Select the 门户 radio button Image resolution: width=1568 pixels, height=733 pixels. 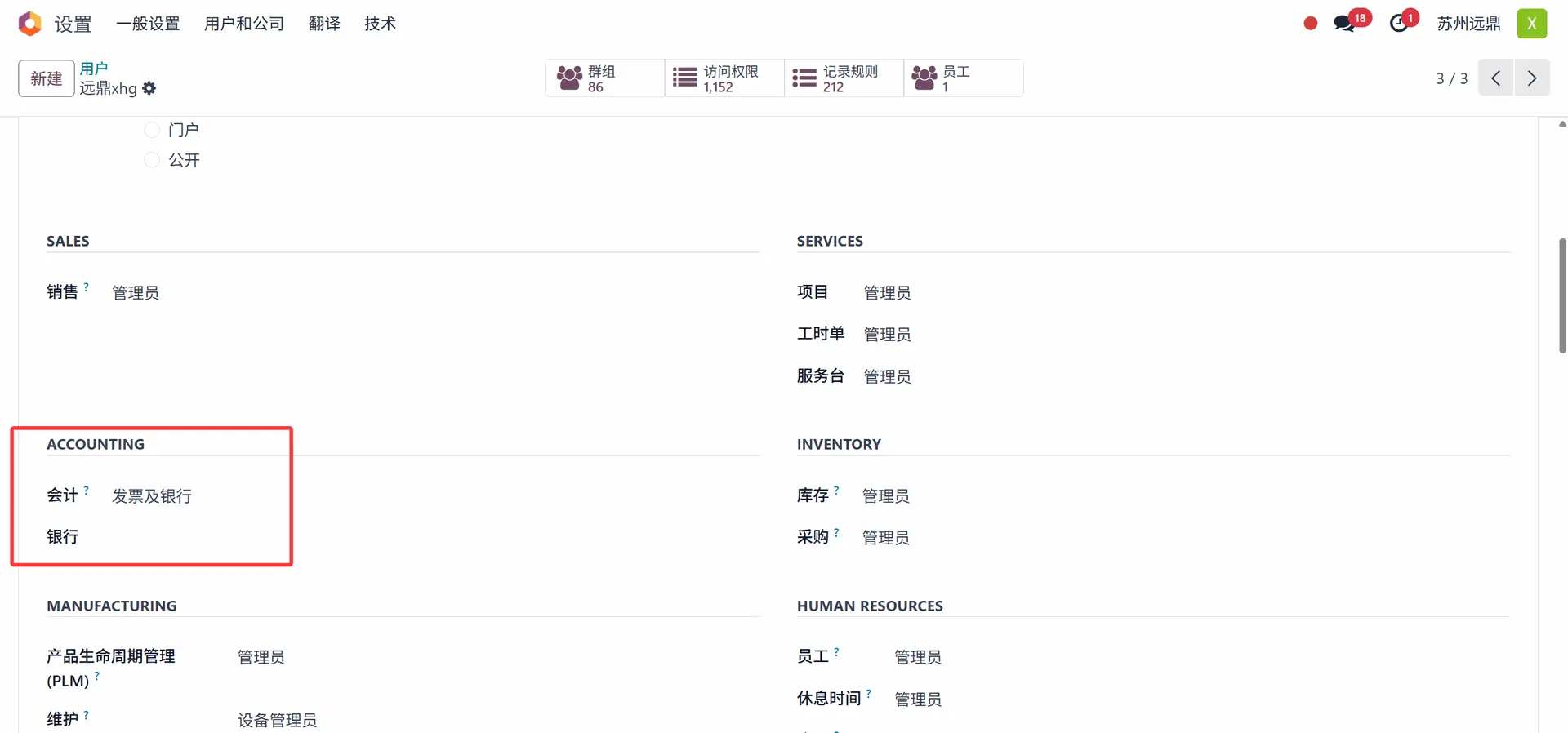coord(152,130)
